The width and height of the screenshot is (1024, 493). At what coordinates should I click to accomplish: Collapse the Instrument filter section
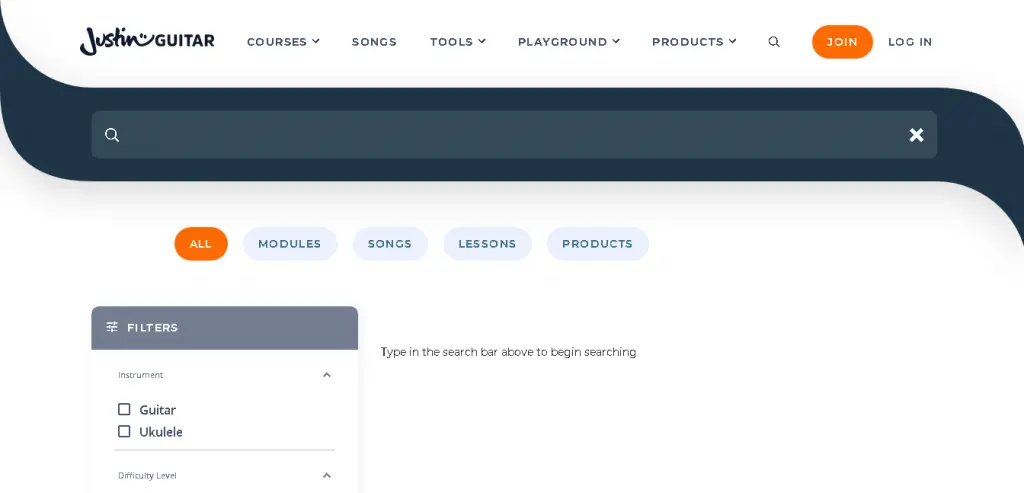tap(326, 375)
